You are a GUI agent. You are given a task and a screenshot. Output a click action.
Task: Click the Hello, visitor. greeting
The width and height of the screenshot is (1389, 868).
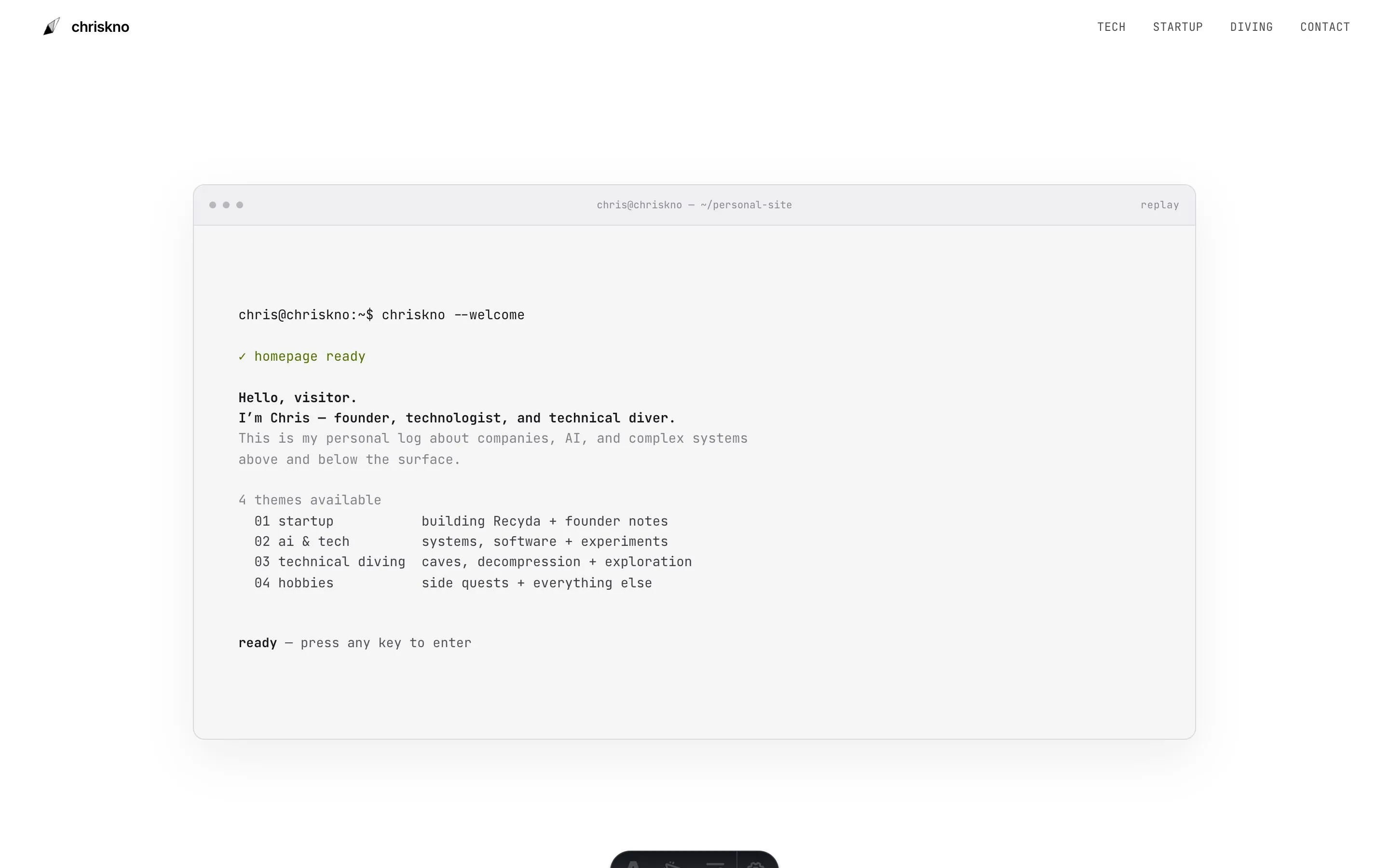(x=297, y=398)
